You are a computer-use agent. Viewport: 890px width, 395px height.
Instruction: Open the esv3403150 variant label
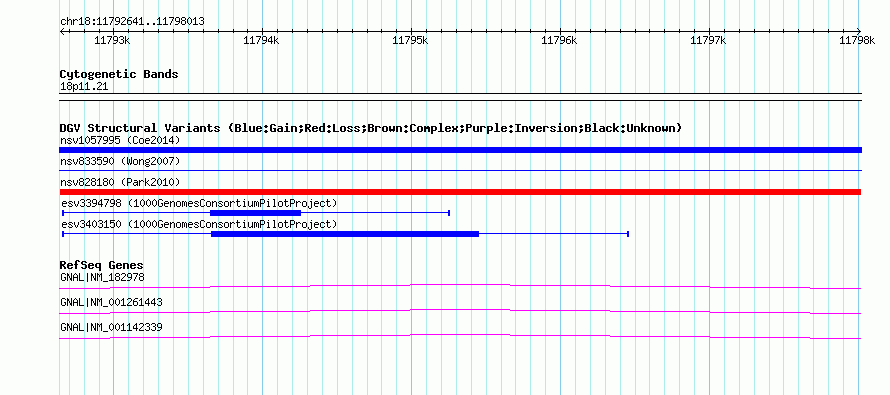click(x=199, y=224)
